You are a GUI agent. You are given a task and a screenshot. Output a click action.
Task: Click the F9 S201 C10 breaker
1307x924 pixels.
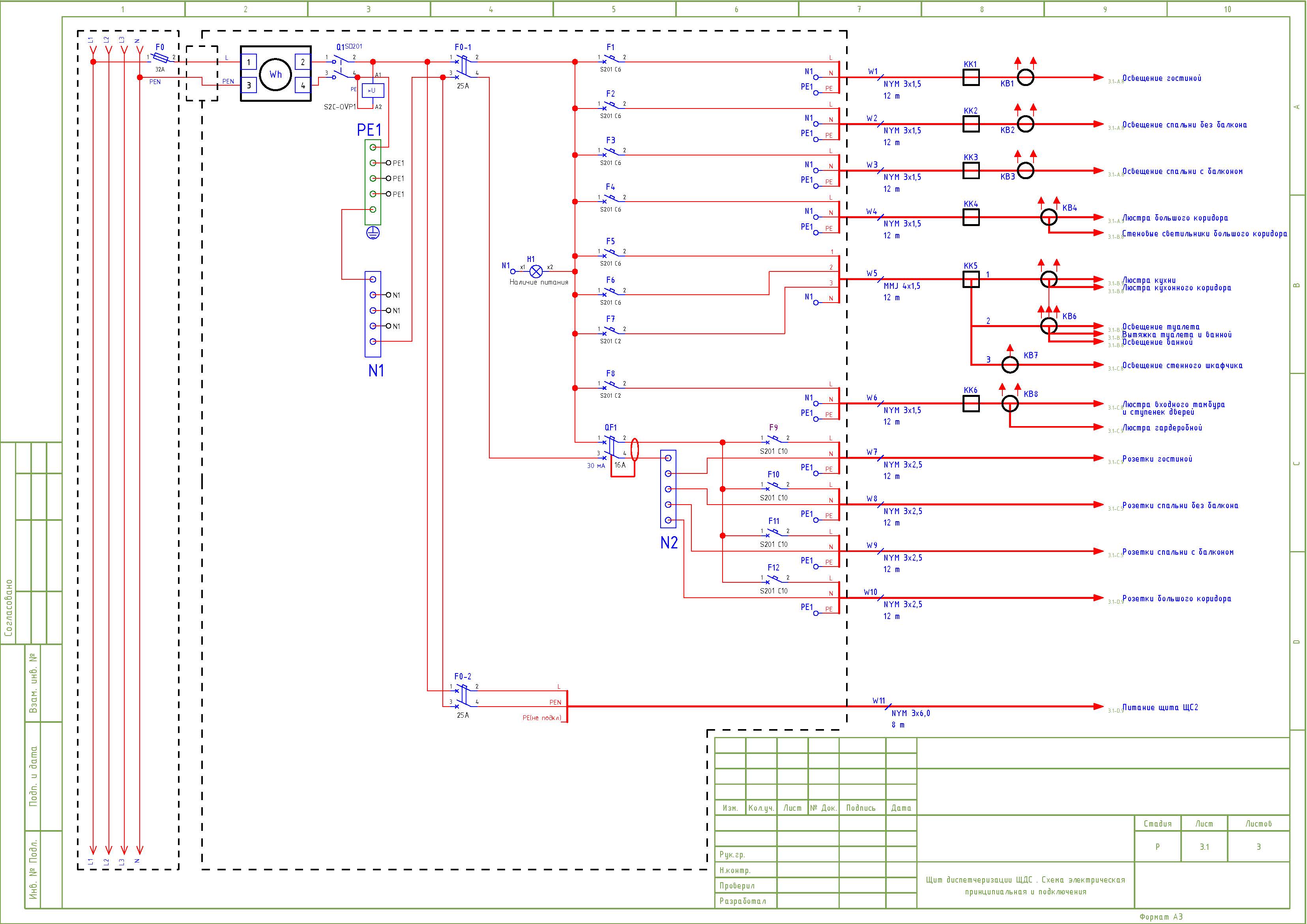tap(774, 439)
